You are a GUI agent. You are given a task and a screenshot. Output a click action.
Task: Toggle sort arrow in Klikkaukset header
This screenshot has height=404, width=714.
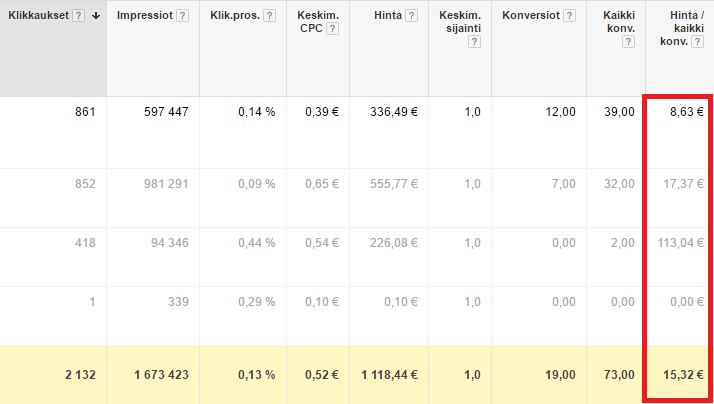pos(96,15)
